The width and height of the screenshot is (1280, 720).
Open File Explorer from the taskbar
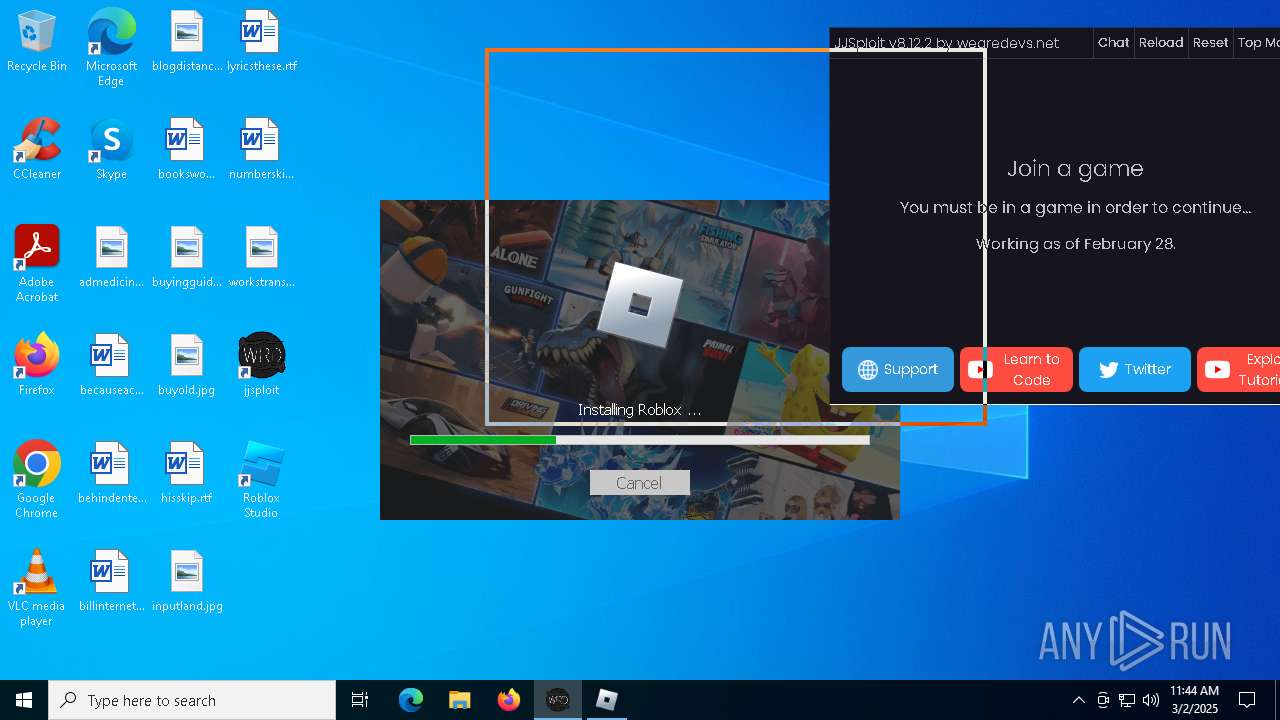[459, 700]
